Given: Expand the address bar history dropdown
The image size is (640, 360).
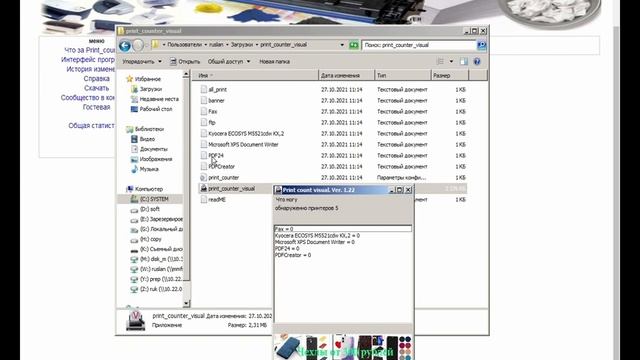Looking at the screenshot, I should pyautogui.click(x=342, y=45).
